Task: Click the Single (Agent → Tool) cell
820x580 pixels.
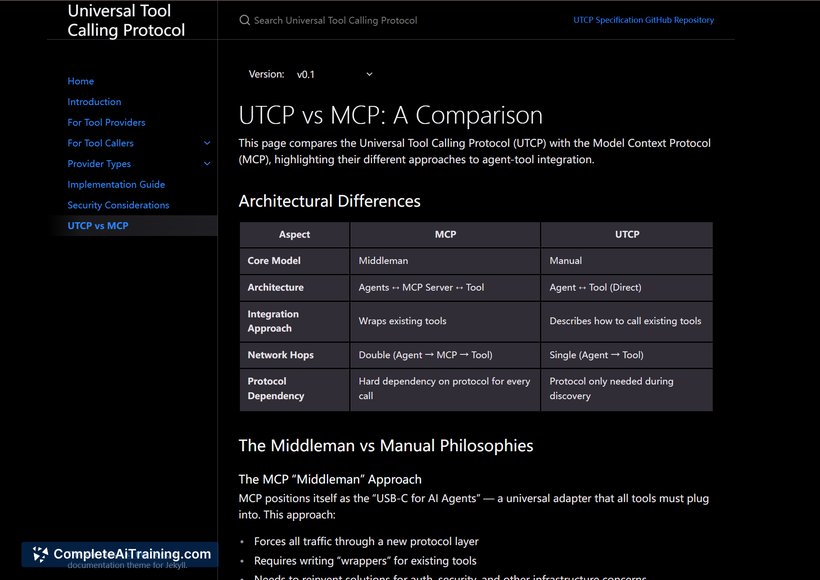Action: 627,355
